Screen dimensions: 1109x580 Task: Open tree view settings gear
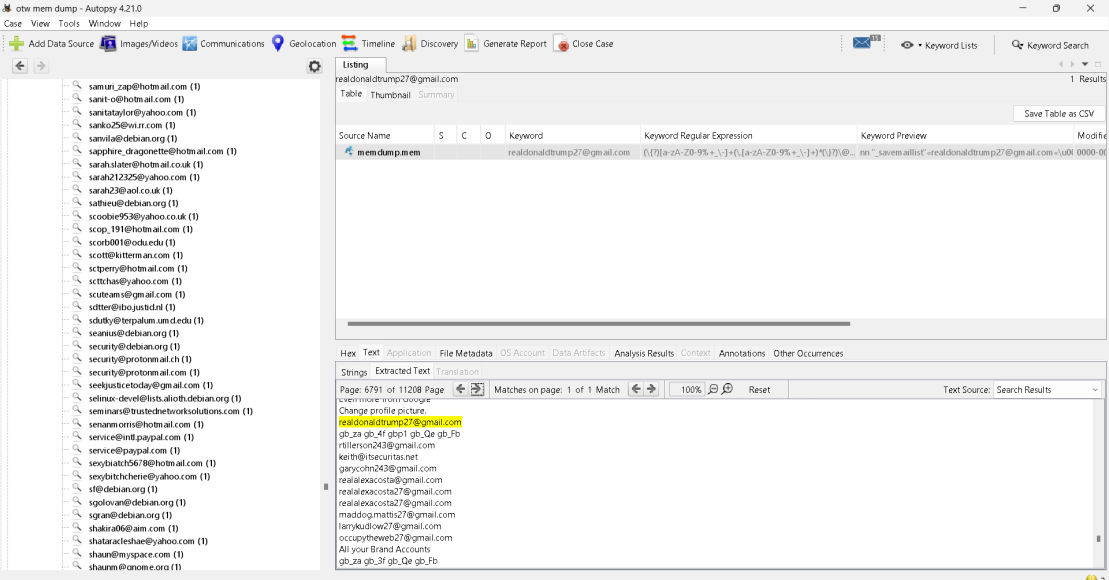[x=315, y=66]
